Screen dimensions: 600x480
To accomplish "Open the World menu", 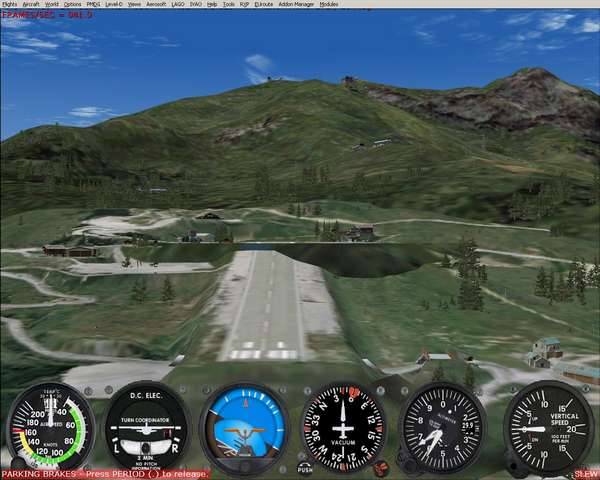I will pos(52,4).
